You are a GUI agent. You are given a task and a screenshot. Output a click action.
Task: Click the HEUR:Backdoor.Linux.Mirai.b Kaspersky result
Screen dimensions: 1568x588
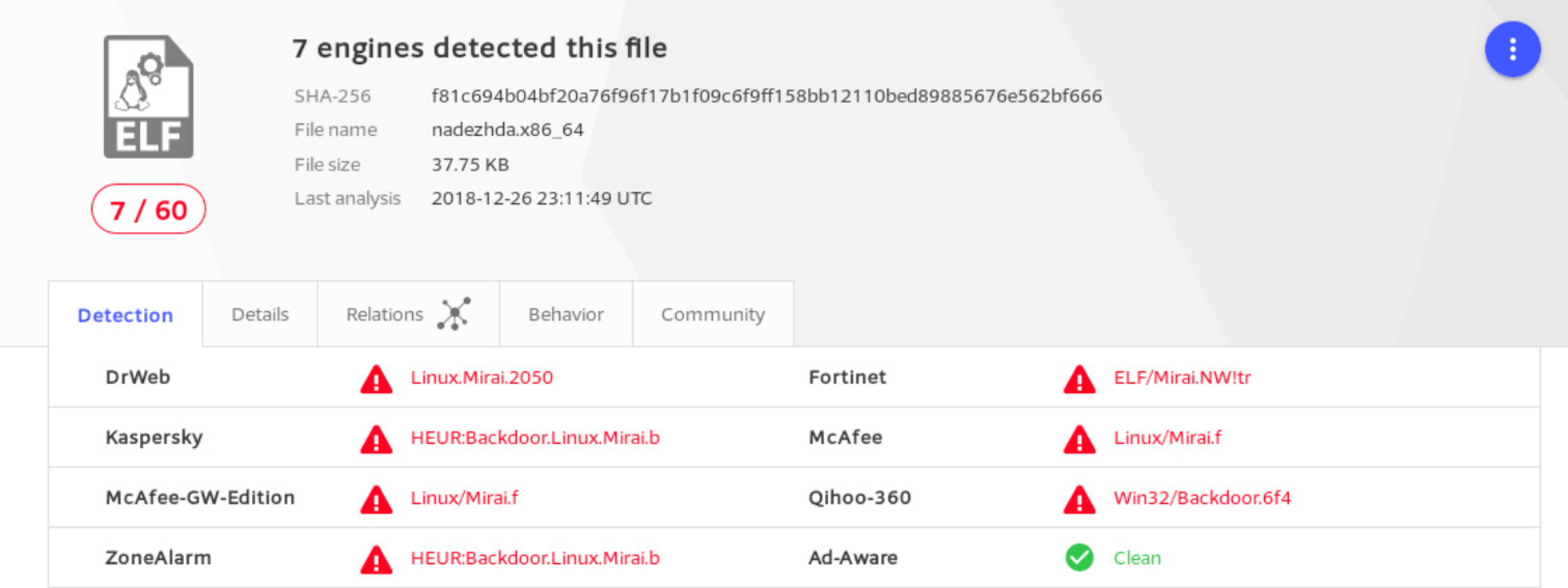[x=535, y=438]
